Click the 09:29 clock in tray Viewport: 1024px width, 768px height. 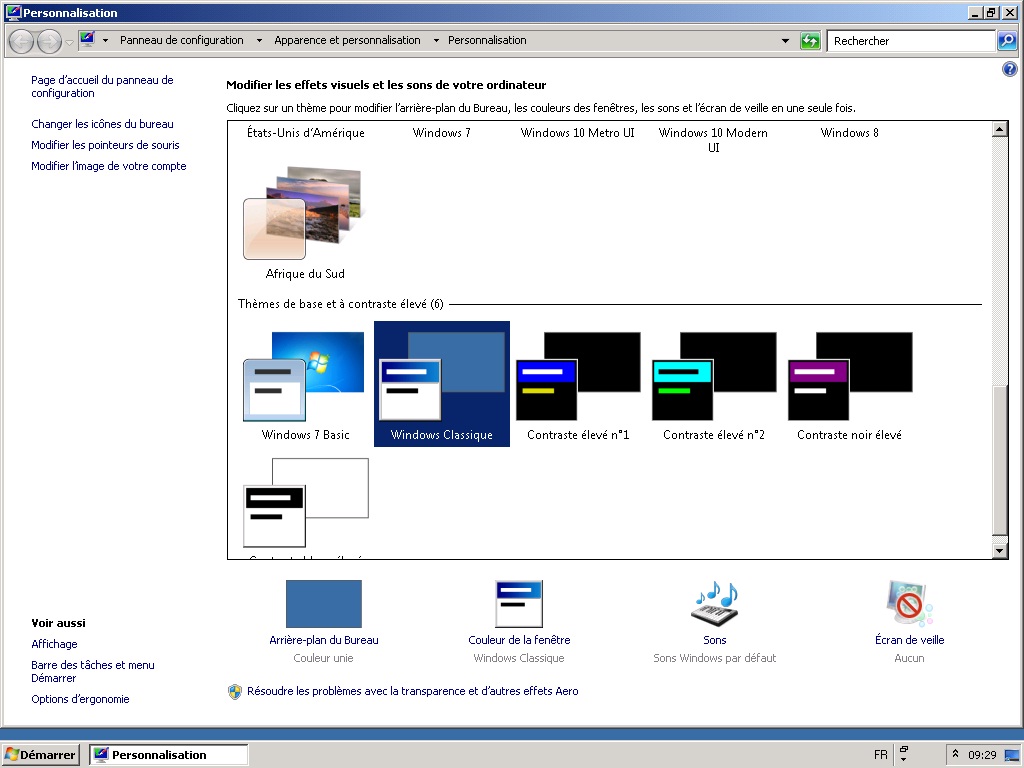982,755
